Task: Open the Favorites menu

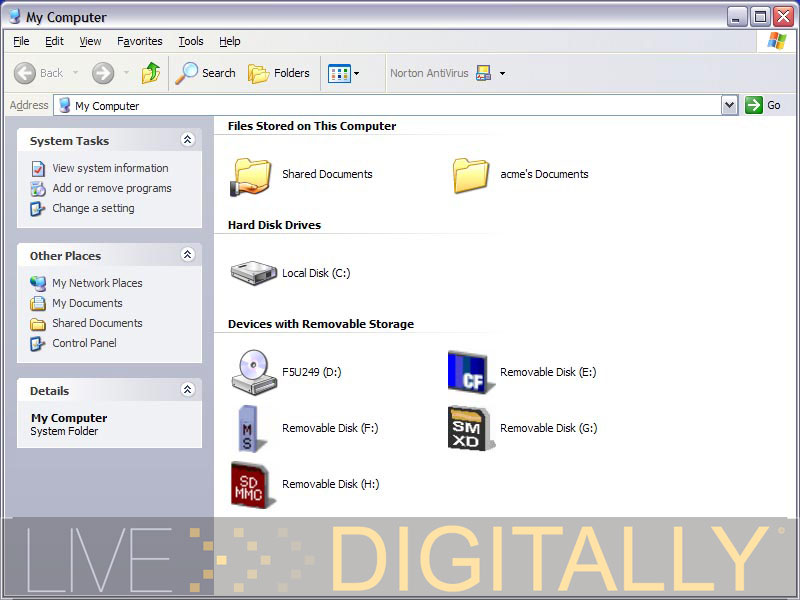Action: coord(139,41)
